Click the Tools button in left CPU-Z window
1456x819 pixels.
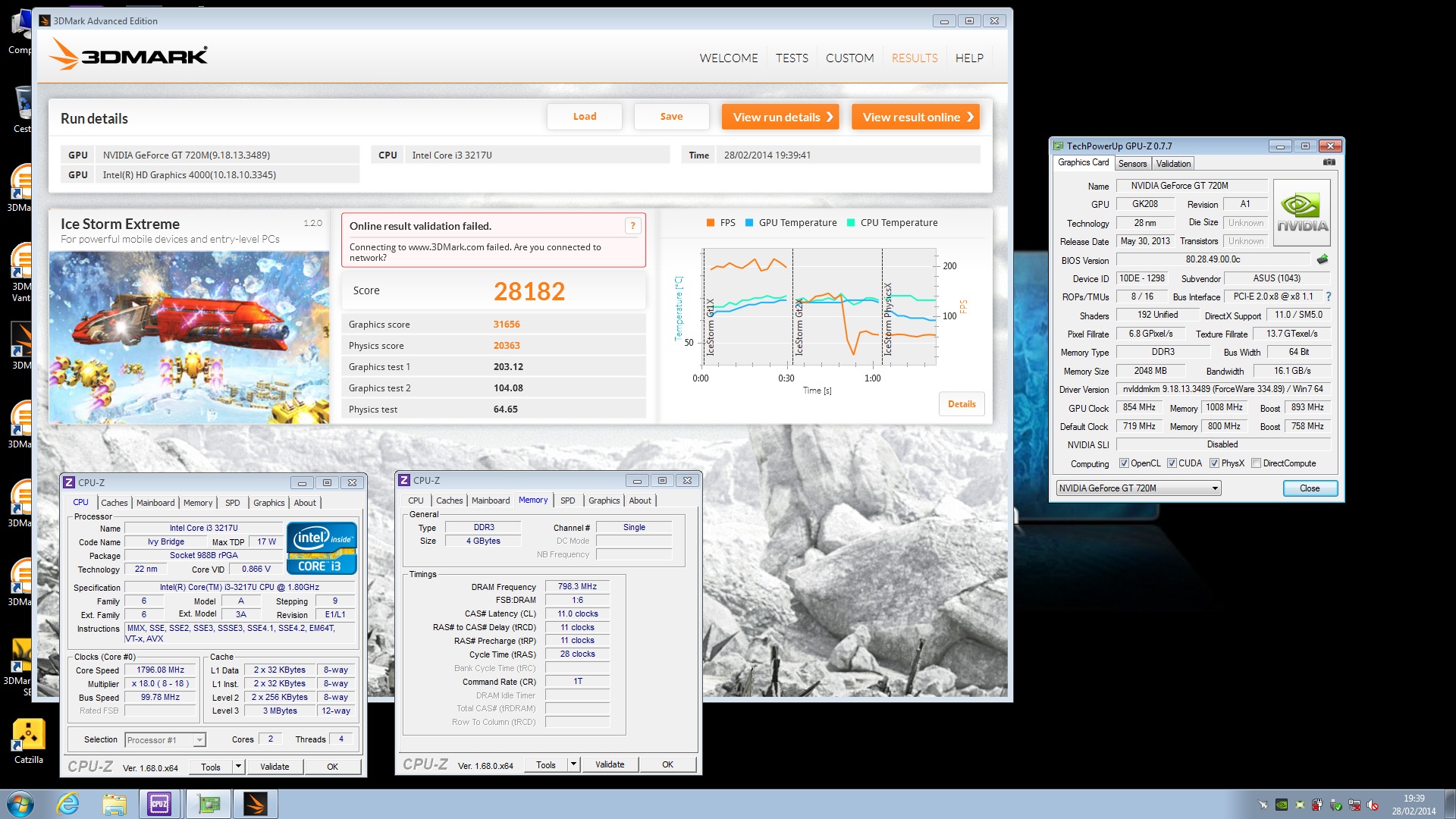click(211, 767)
